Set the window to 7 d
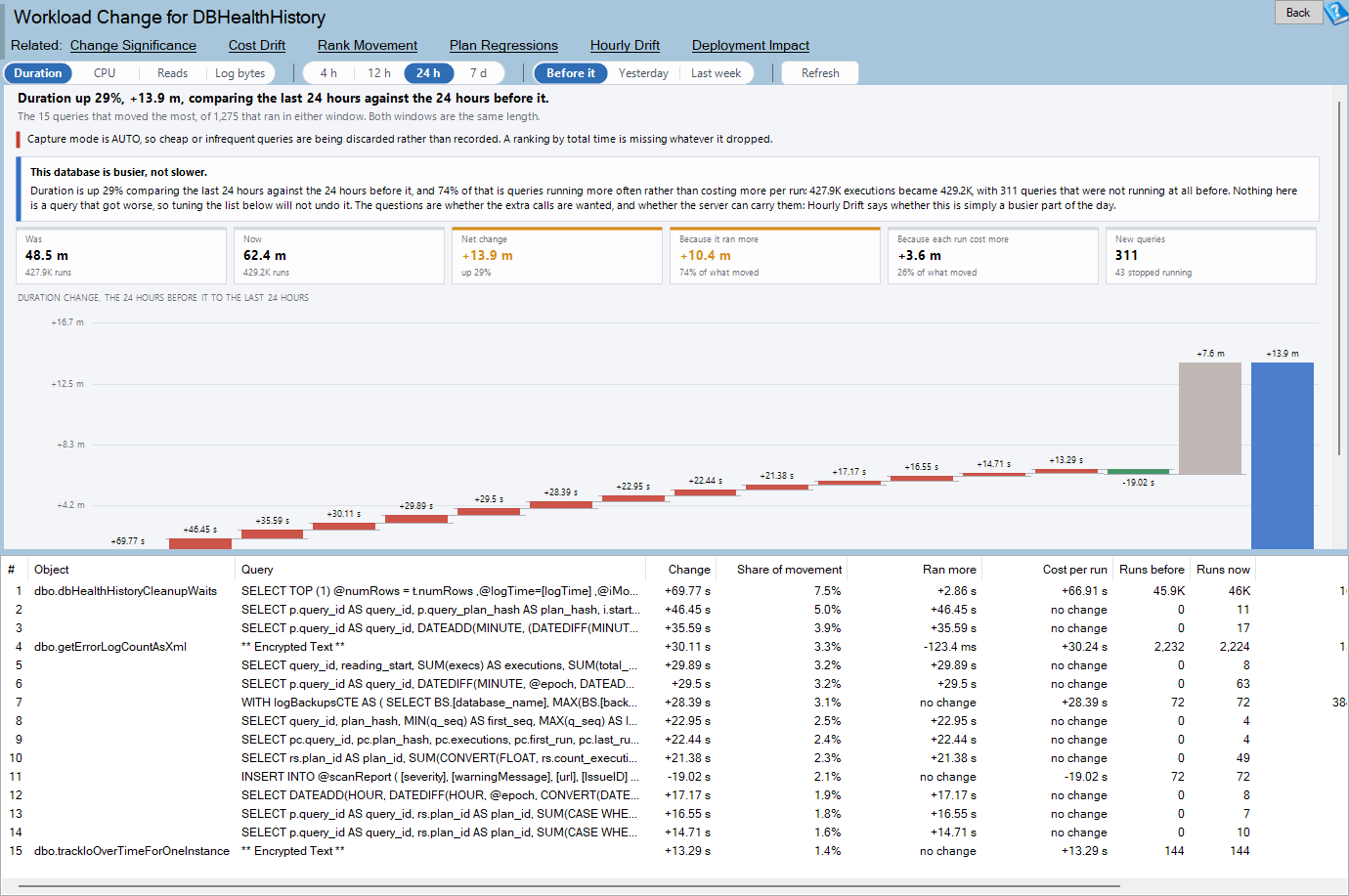The width and height of the screenshot is (1349, 896). [x=478, y=73]
